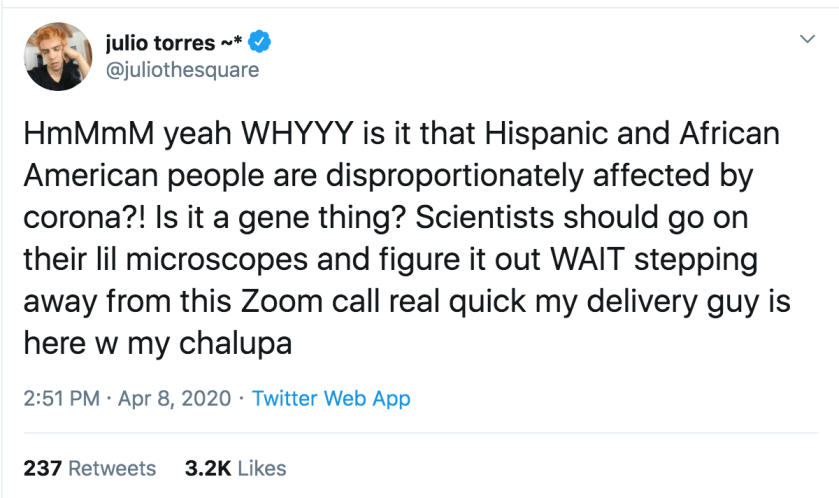Screen dimensions: 839x498
Task: Expand the tweet options chevron menu
Action: click(807, 40)
